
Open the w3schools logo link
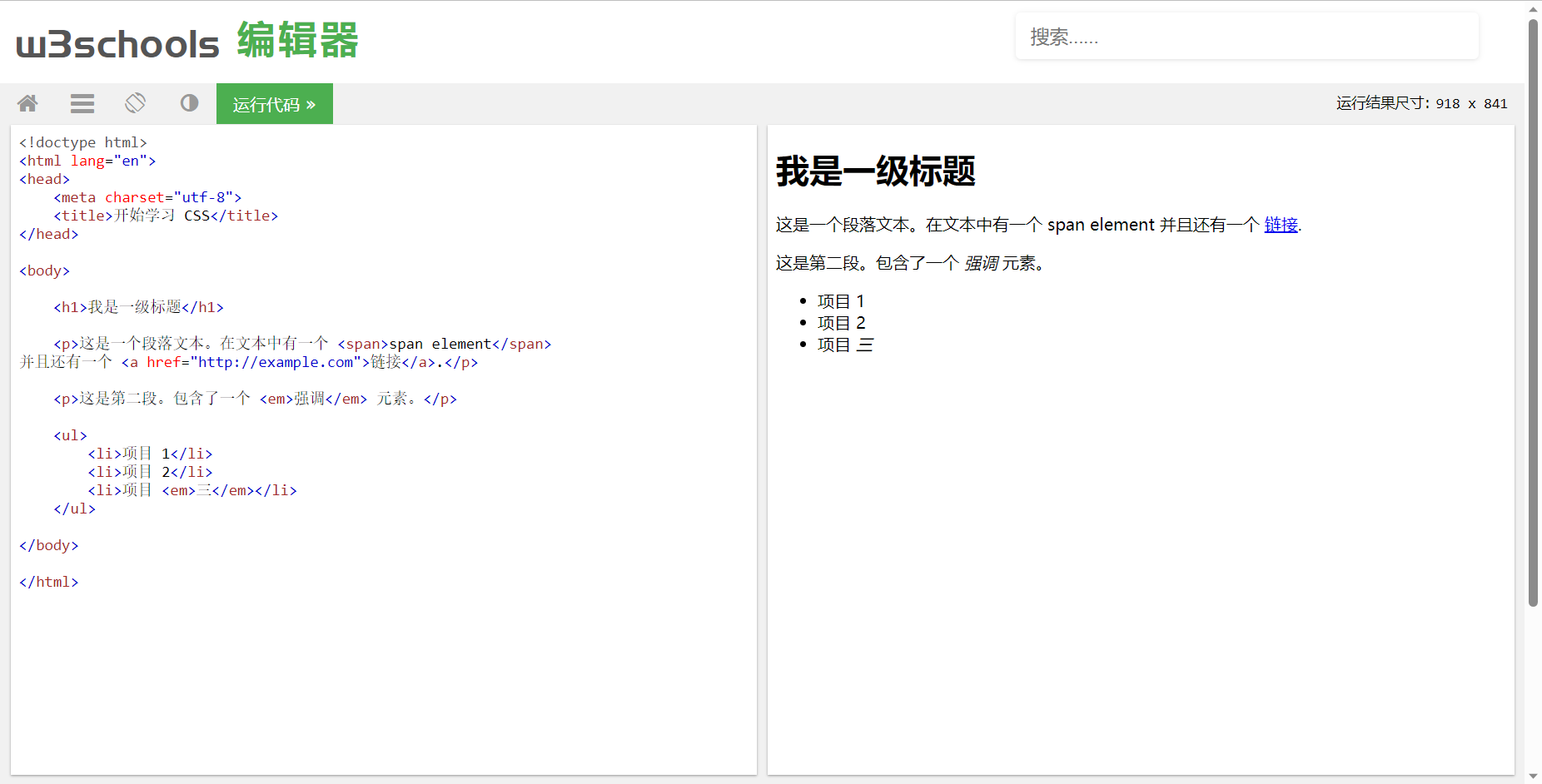click(117, 44)
